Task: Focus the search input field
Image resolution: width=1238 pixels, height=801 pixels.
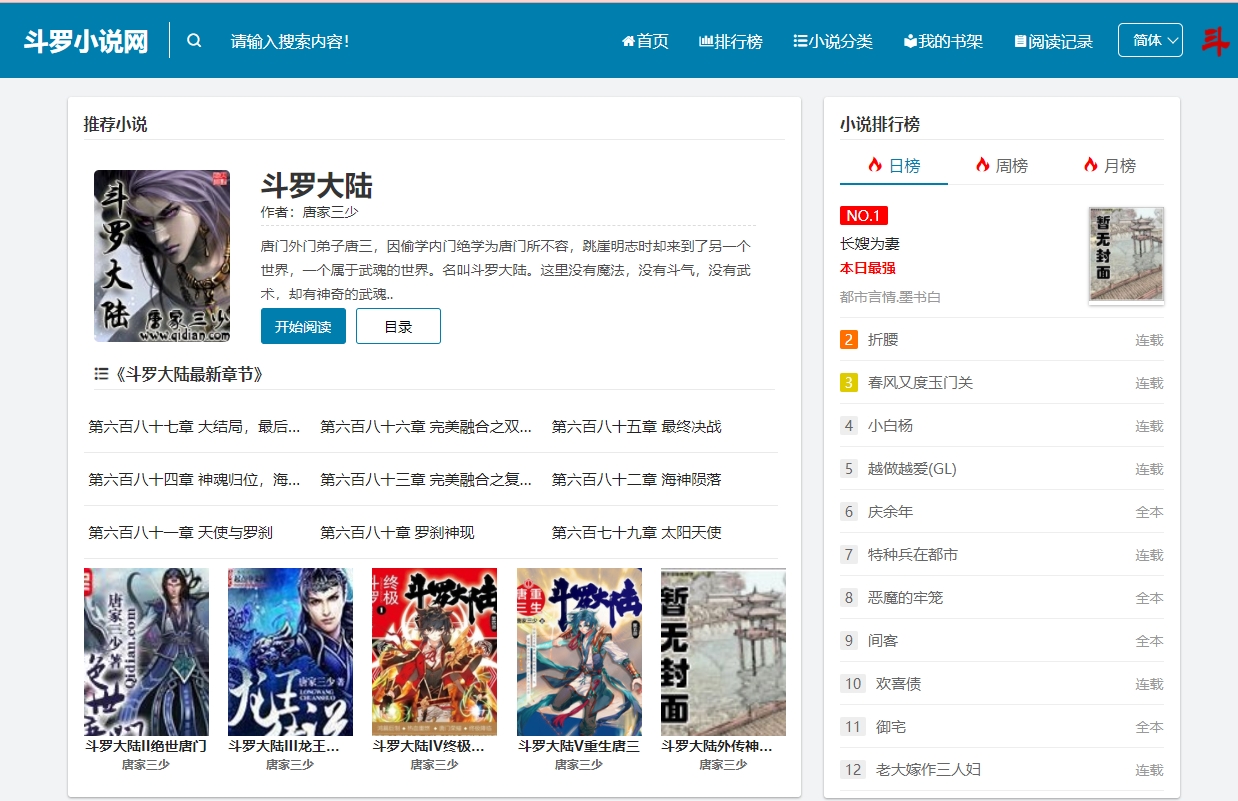Action: click(x=400, y=41)
